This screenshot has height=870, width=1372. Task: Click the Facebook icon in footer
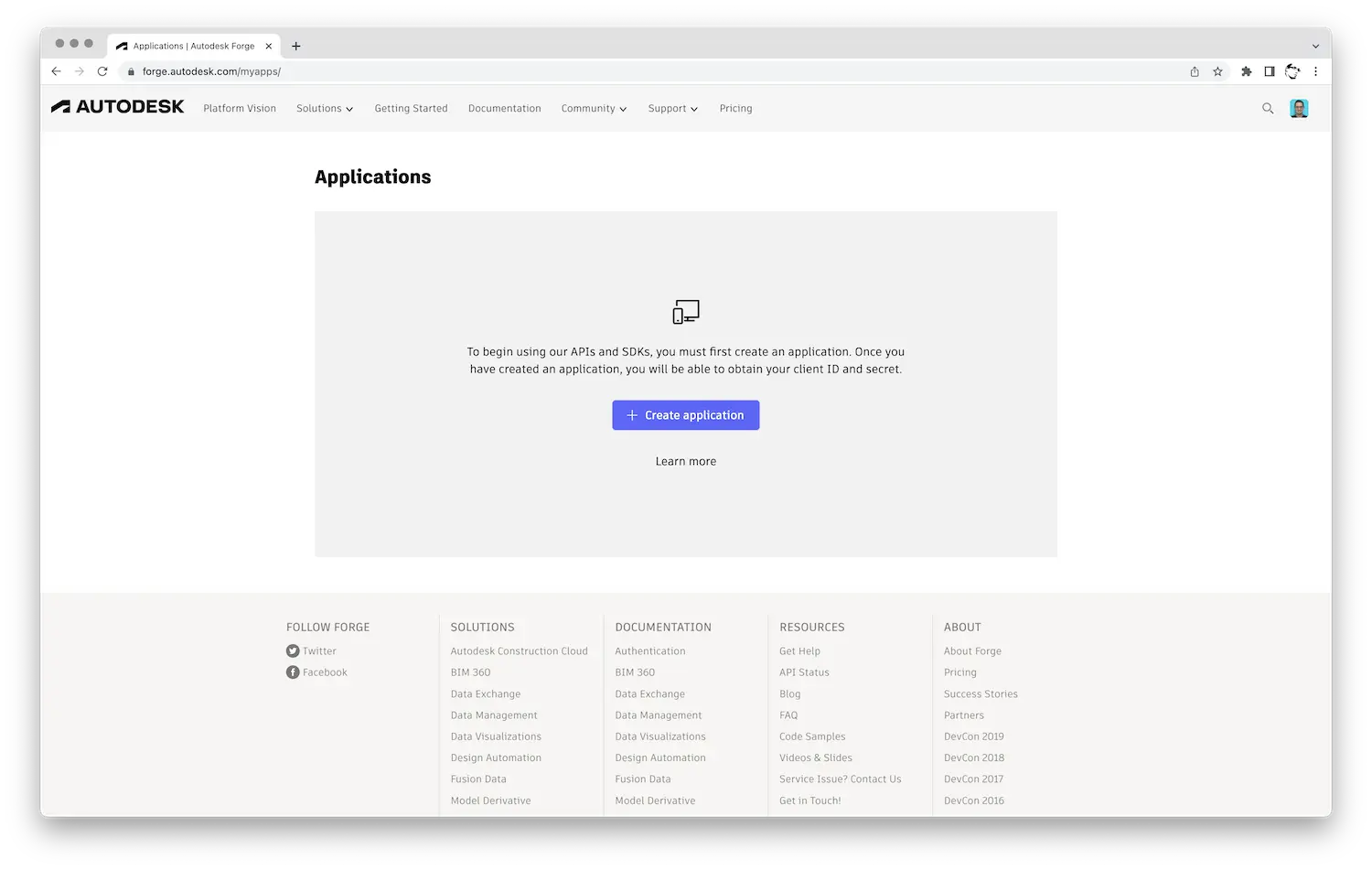(293, 672)
